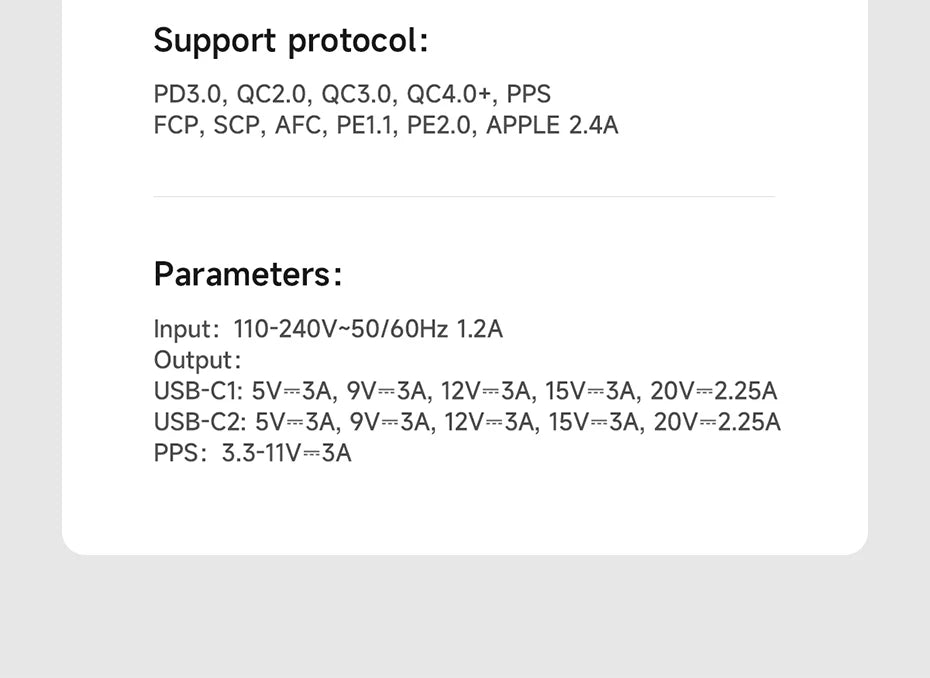This screenshot has height=678, width=930.
Task: Click the "Input:" label
Action: (x=186, y=329)
